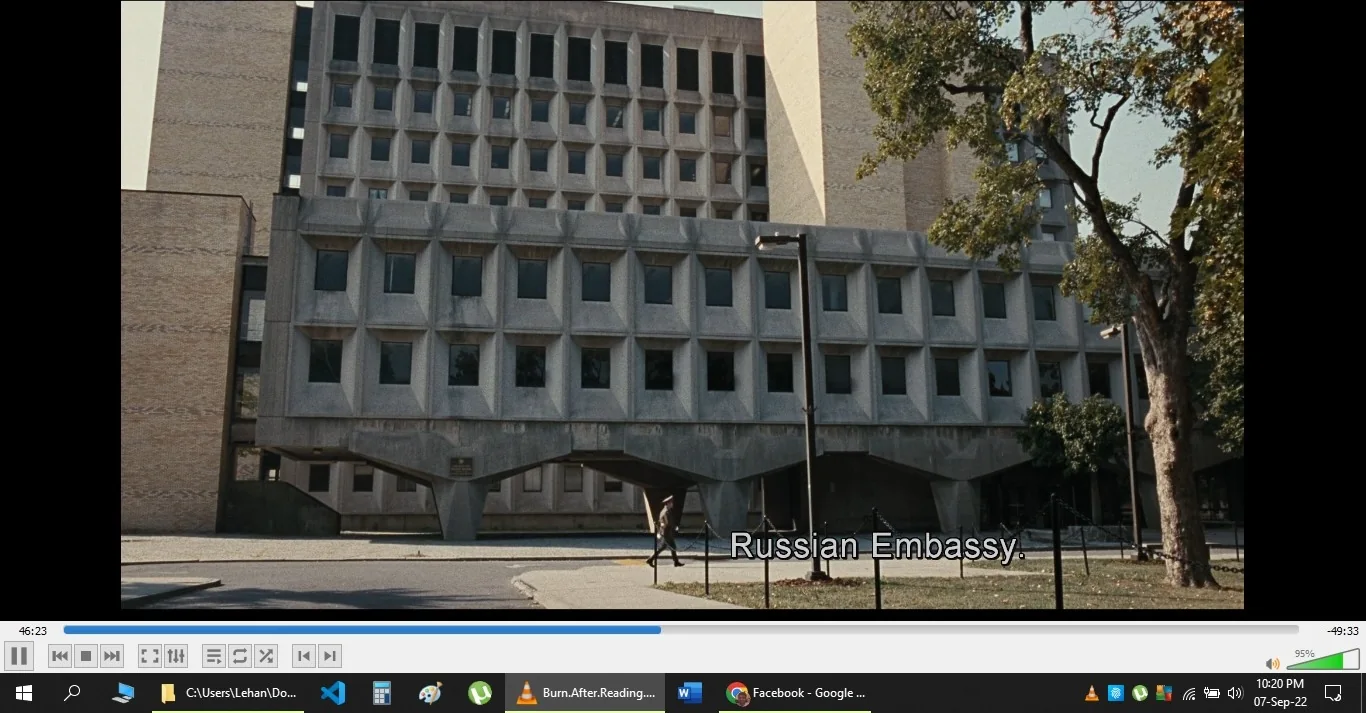
Task: Open Paint palette app on taskbar
Action: pos(430,692)
